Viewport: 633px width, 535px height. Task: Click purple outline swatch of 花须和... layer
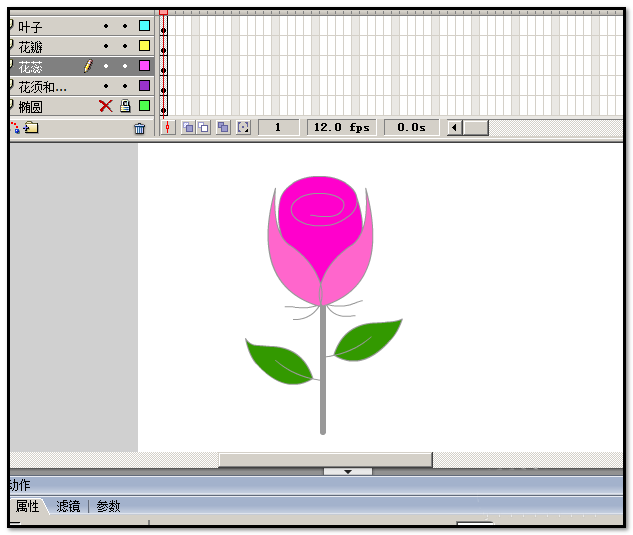click(x=145, y=86)
